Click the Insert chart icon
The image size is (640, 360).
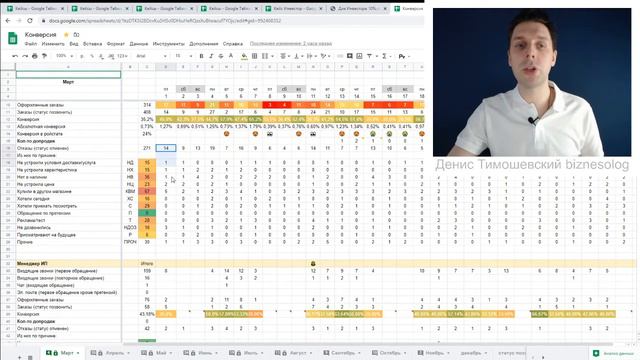coord(359,56)
